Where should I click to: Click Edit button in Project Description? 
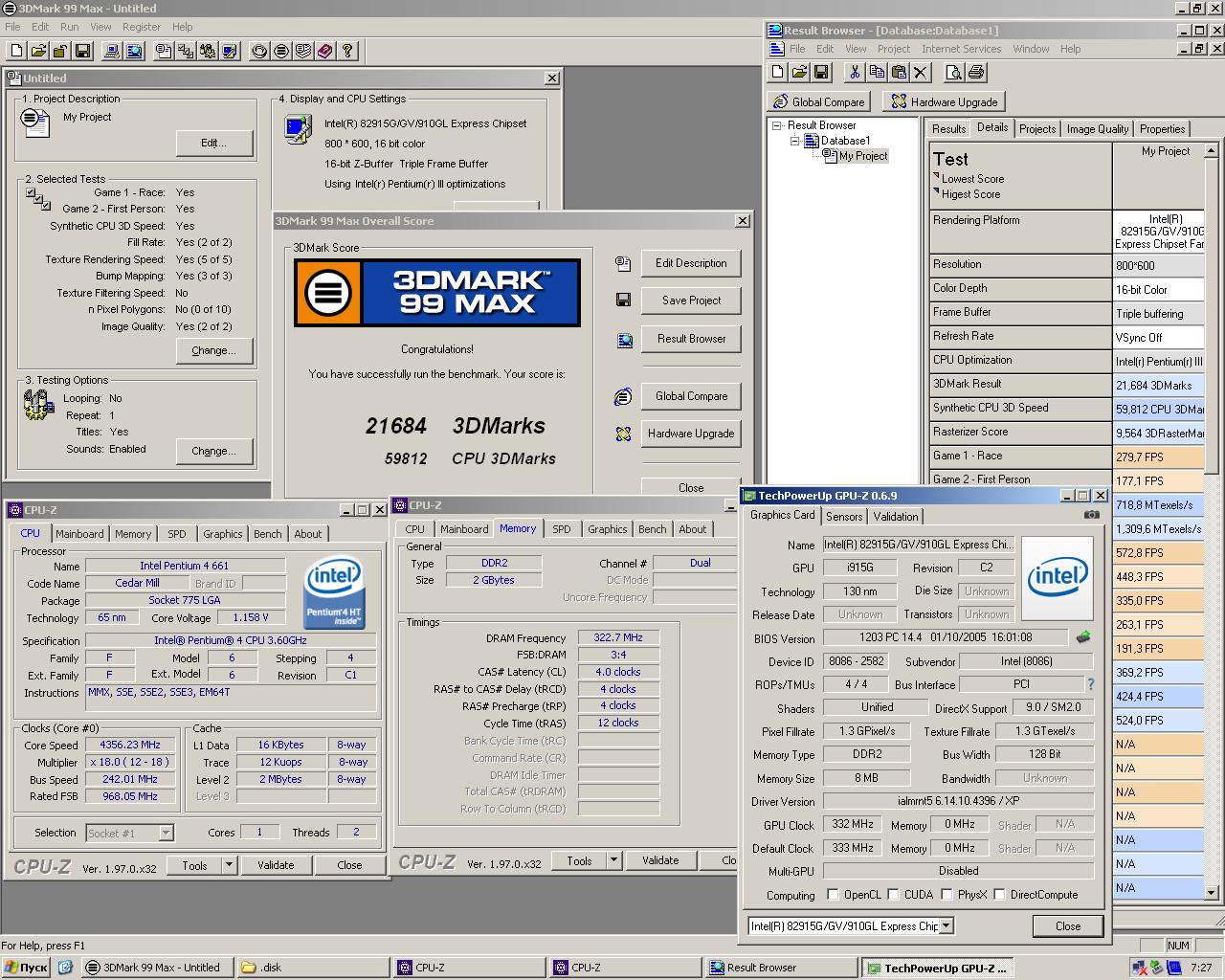click(213, 143)
